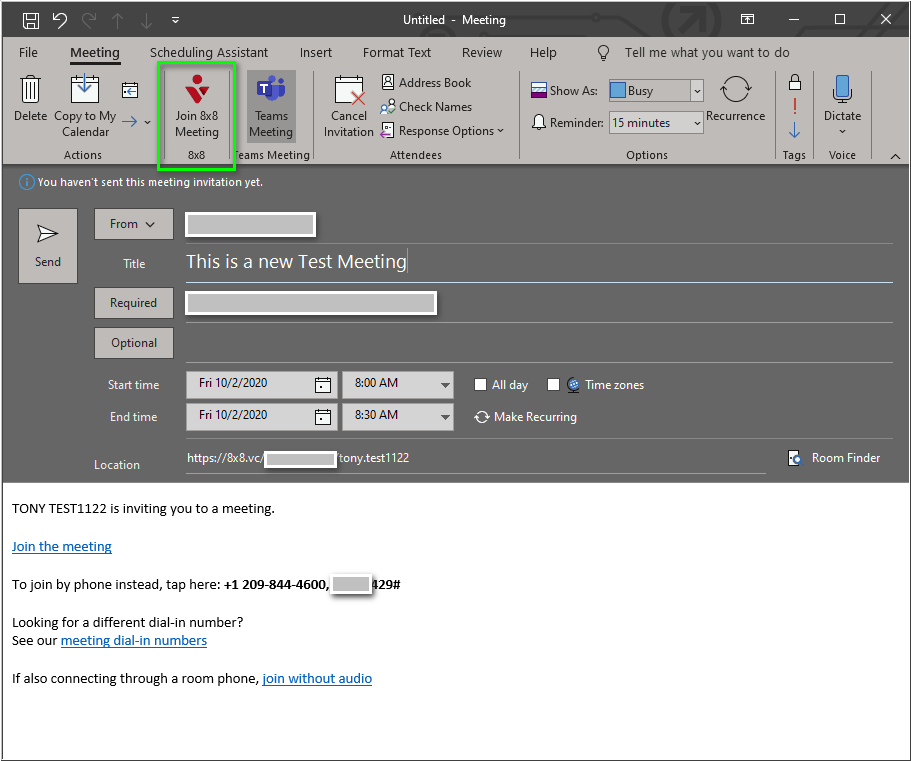Switch to the Scheduling Assistant tab
911x761 pixels.
click(x=208, y=52)
